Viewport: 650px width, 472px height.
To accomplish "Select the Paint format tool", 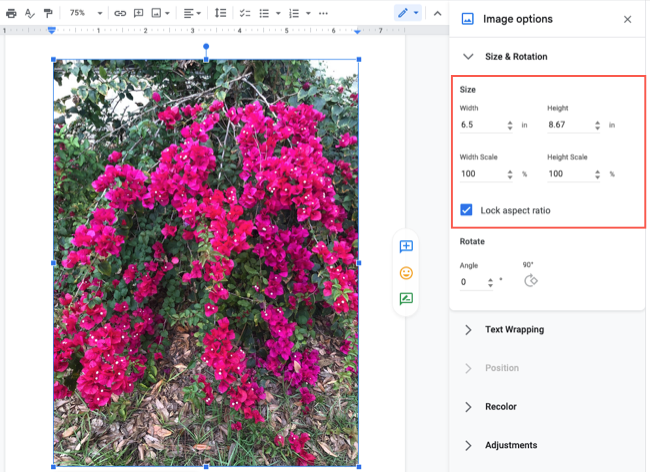I will pyautogui.click(x=47, y=13).
